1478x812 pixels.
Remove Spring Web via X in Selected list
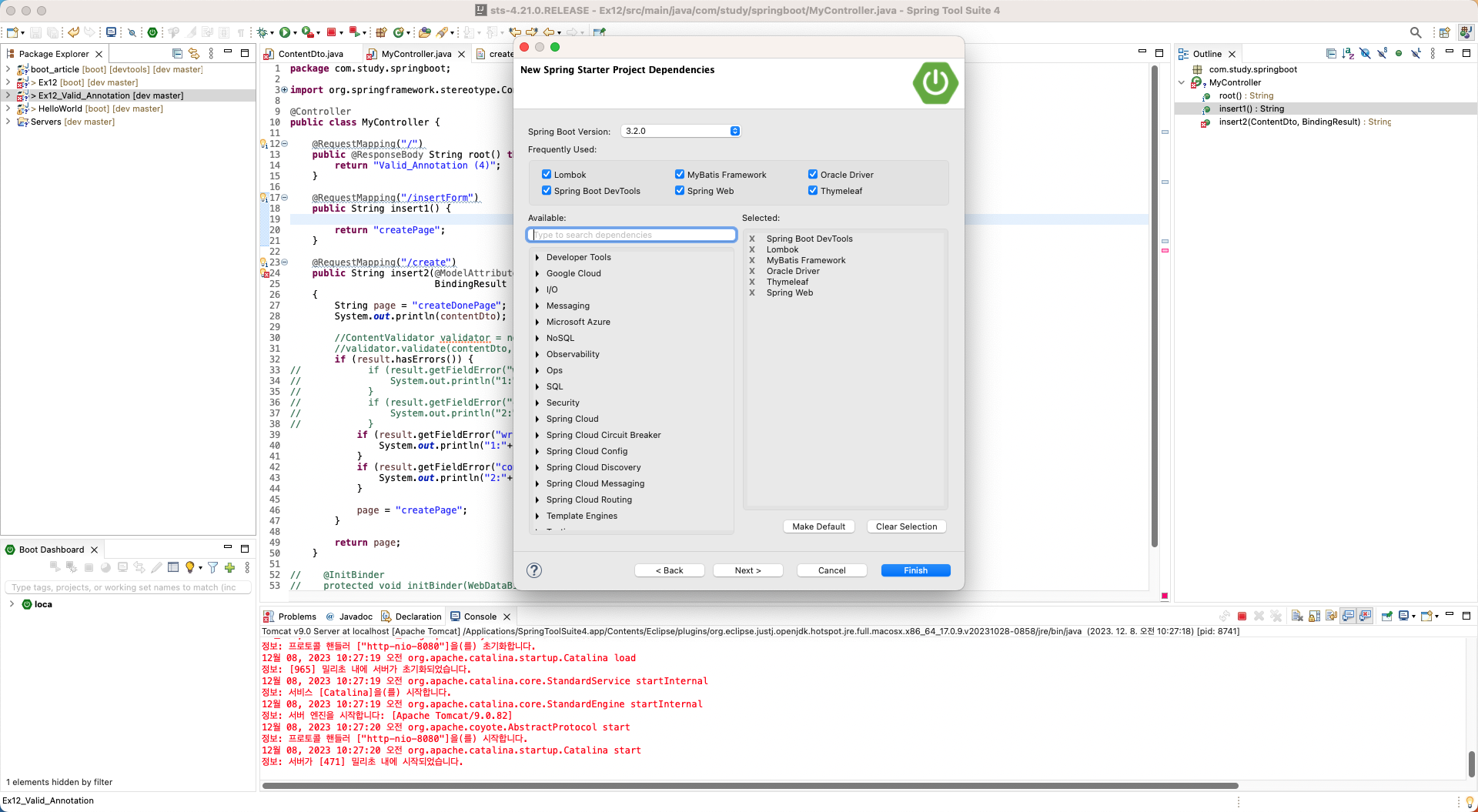(x=752, y=292)
